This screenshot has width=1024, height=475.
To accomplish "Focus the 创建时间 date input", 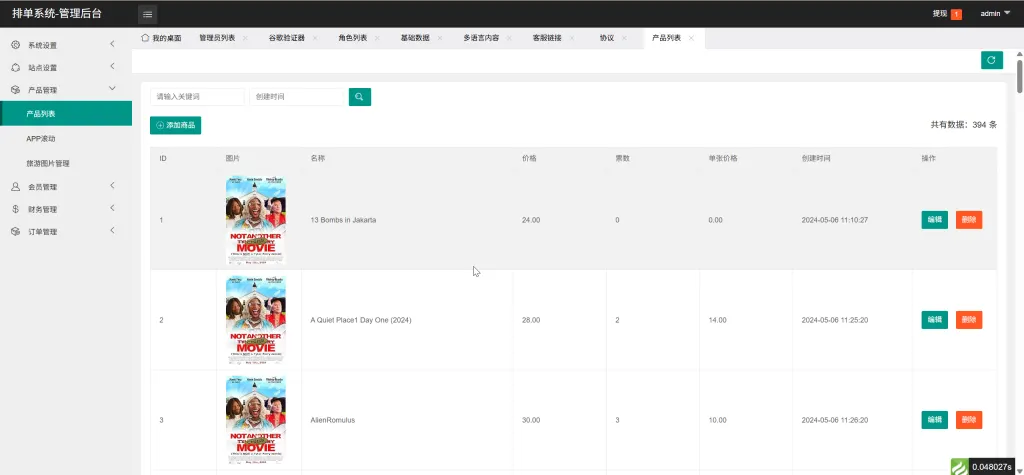I will (296, 97).
